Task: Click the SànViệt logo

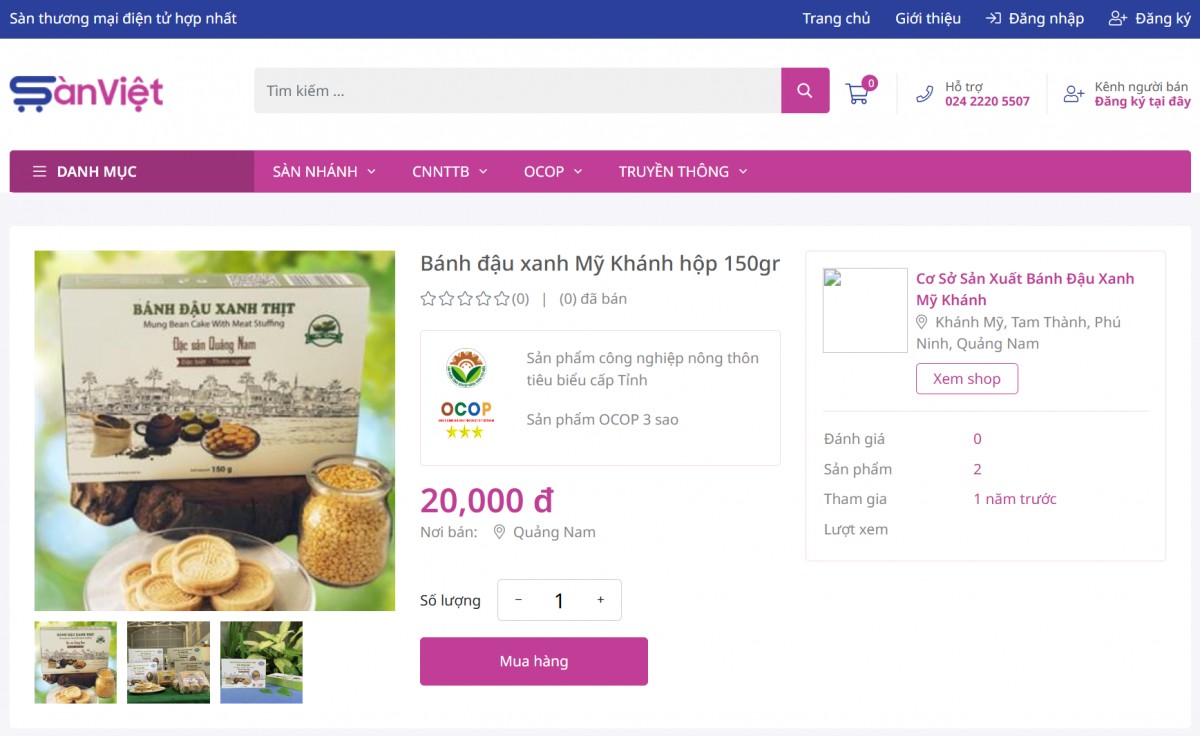Action: tap(87, 91)
